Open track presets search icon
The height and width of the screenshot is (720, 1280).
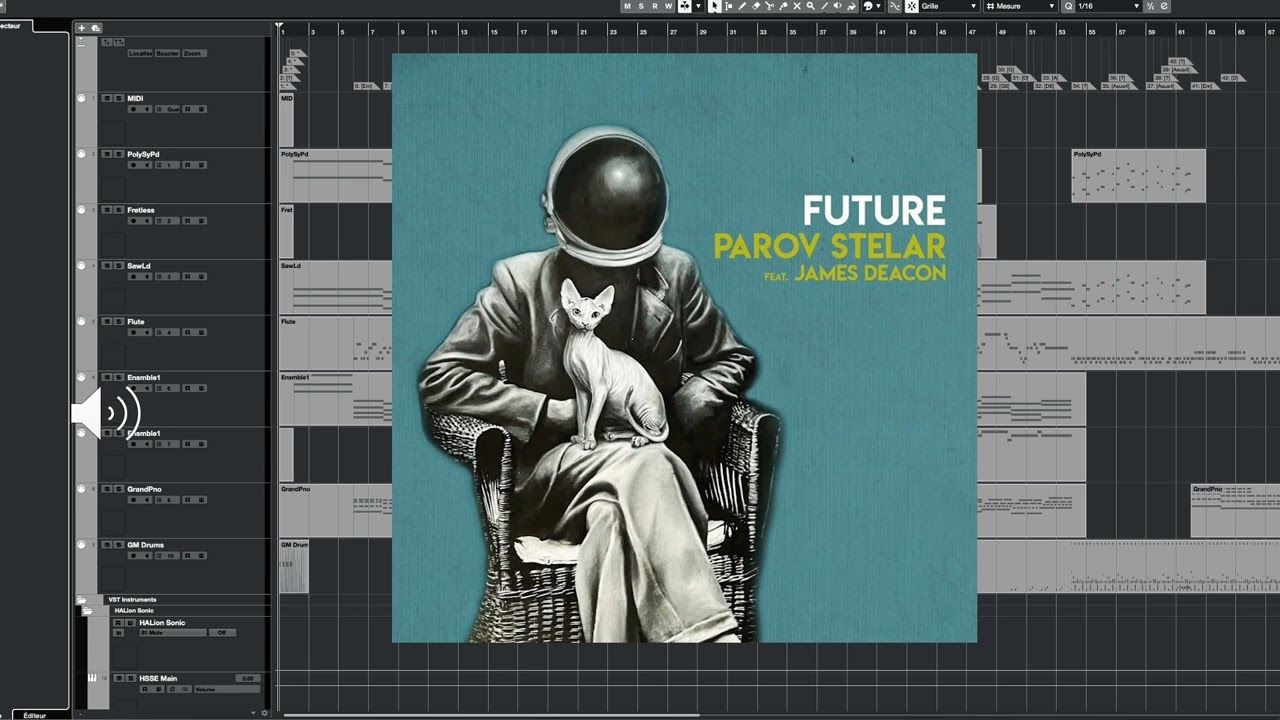coord(96,28)
